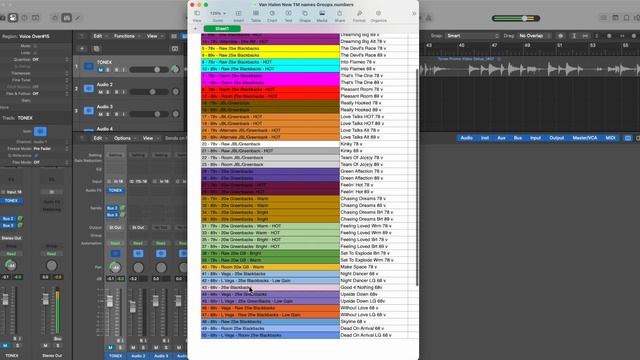Open the Snap Smart dropdown
Screen dimensions: 640x360
coord(472,36)
